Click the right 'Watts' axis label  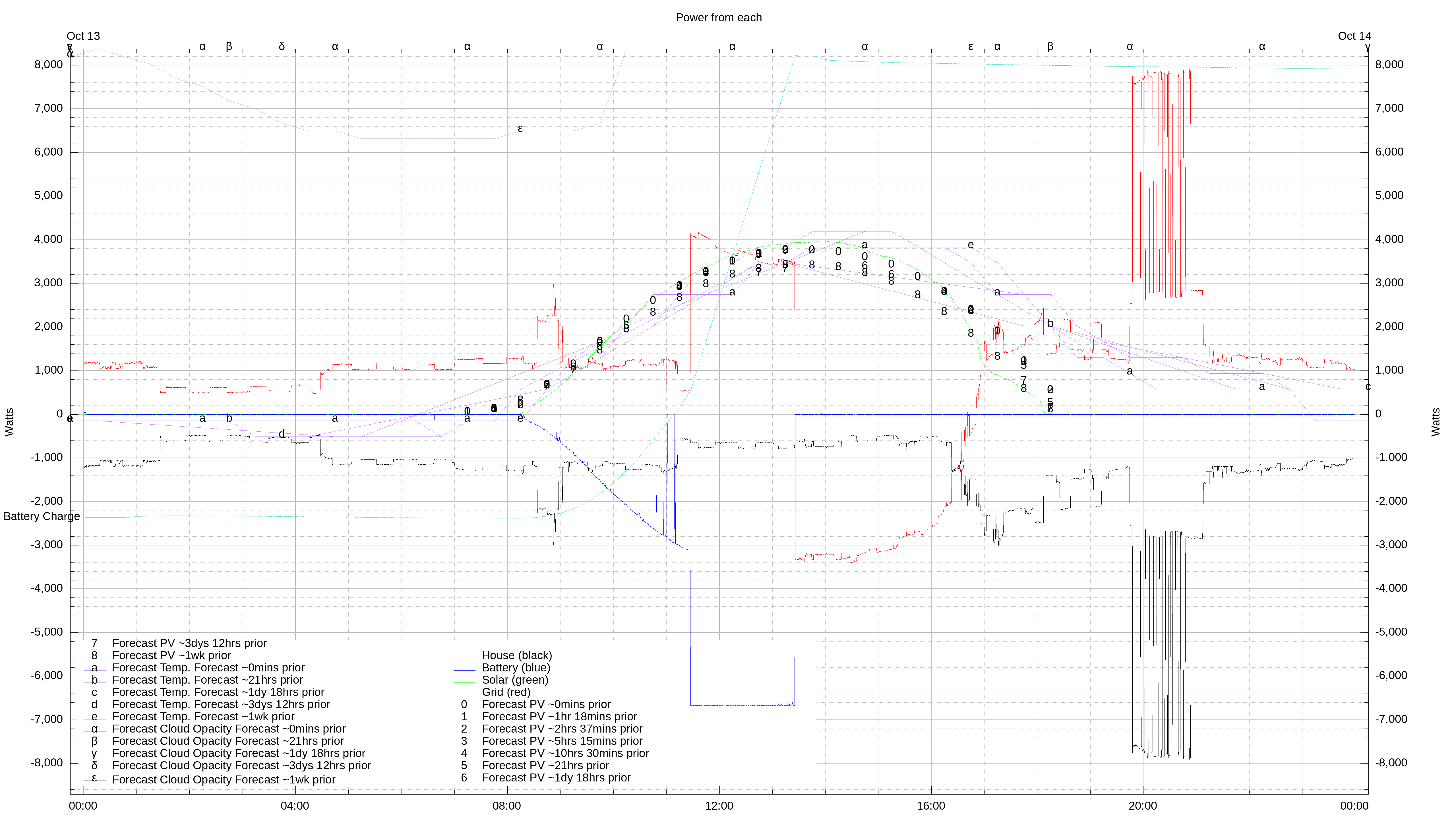[x=1436, y=422]
